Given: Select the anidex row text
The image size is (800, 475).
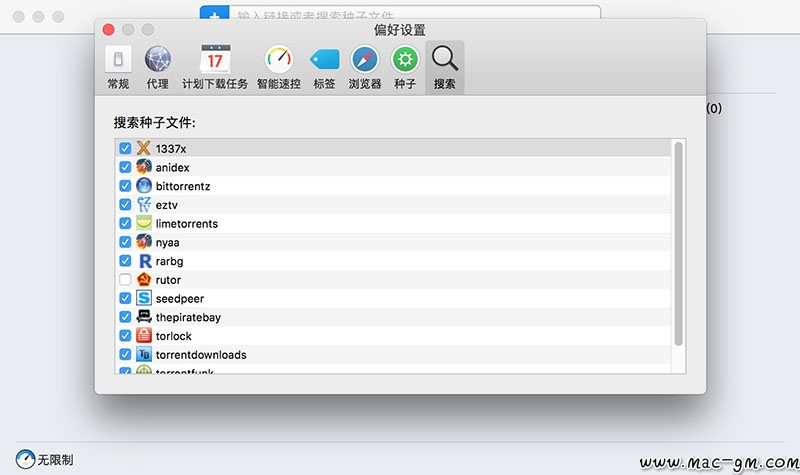Looking at the screenshot, I should (x=172, y=167).
